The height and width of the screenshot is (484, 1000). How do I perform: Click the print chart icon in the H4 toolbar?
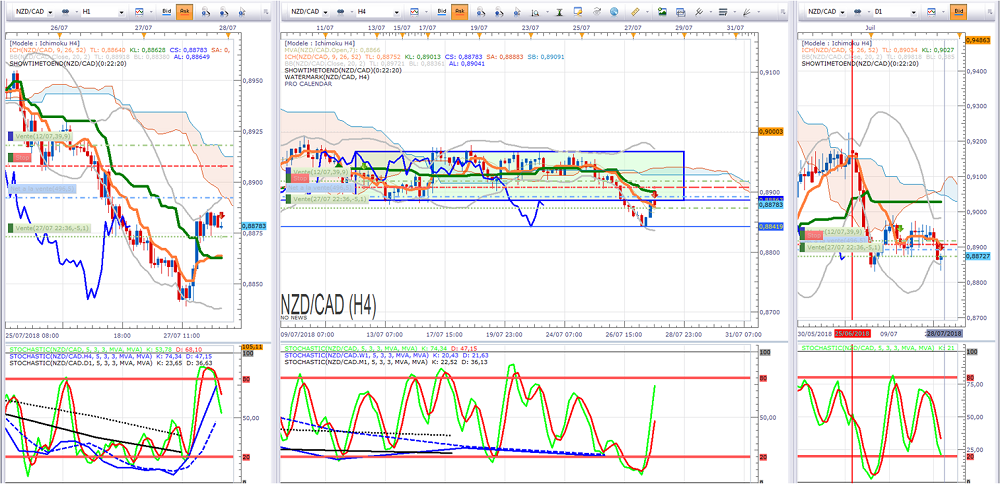click(x=680, y=12)
